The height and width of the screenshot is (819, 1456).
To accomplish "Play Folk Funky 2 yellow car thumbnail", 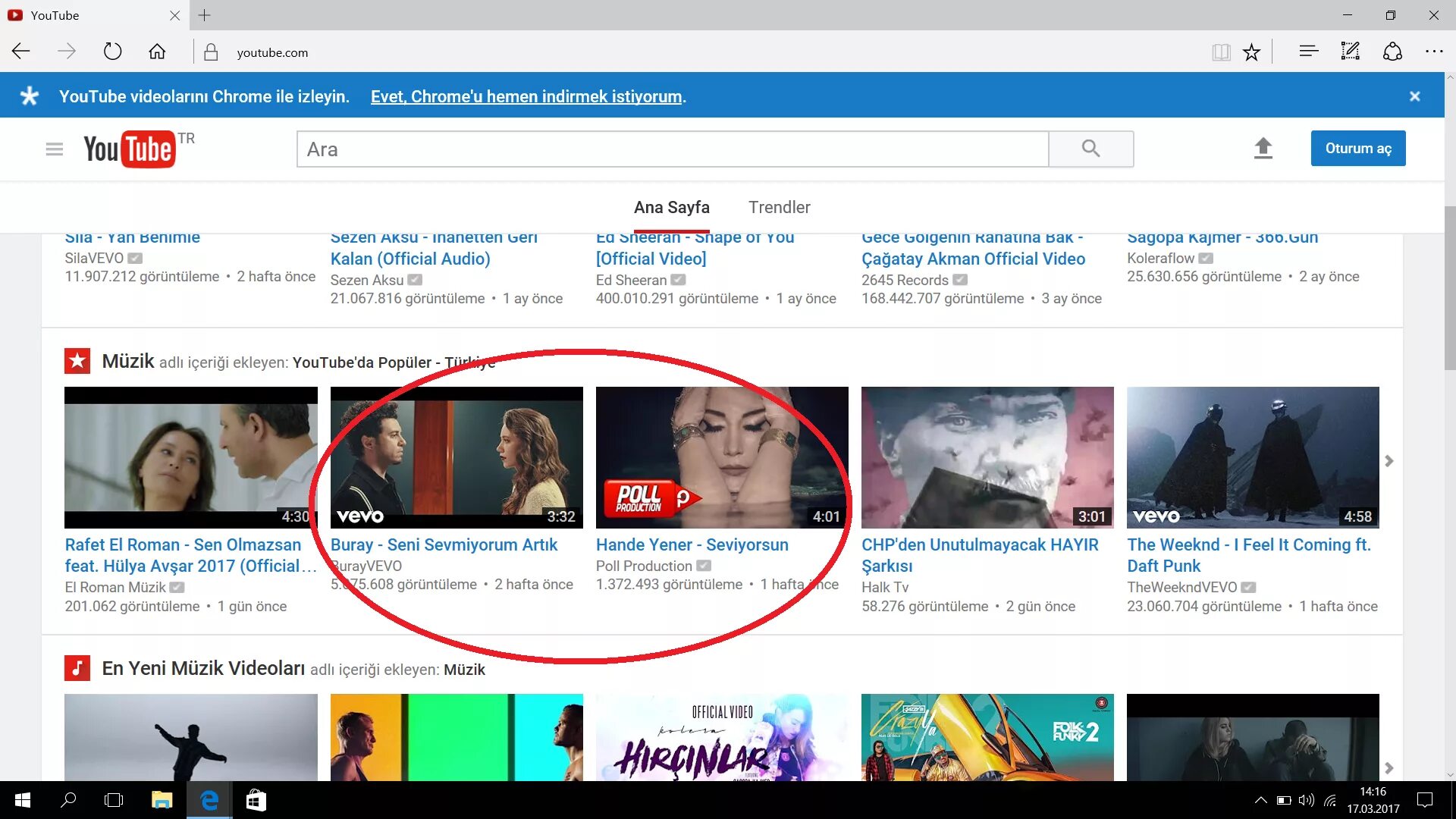I will tap(987, 737).
